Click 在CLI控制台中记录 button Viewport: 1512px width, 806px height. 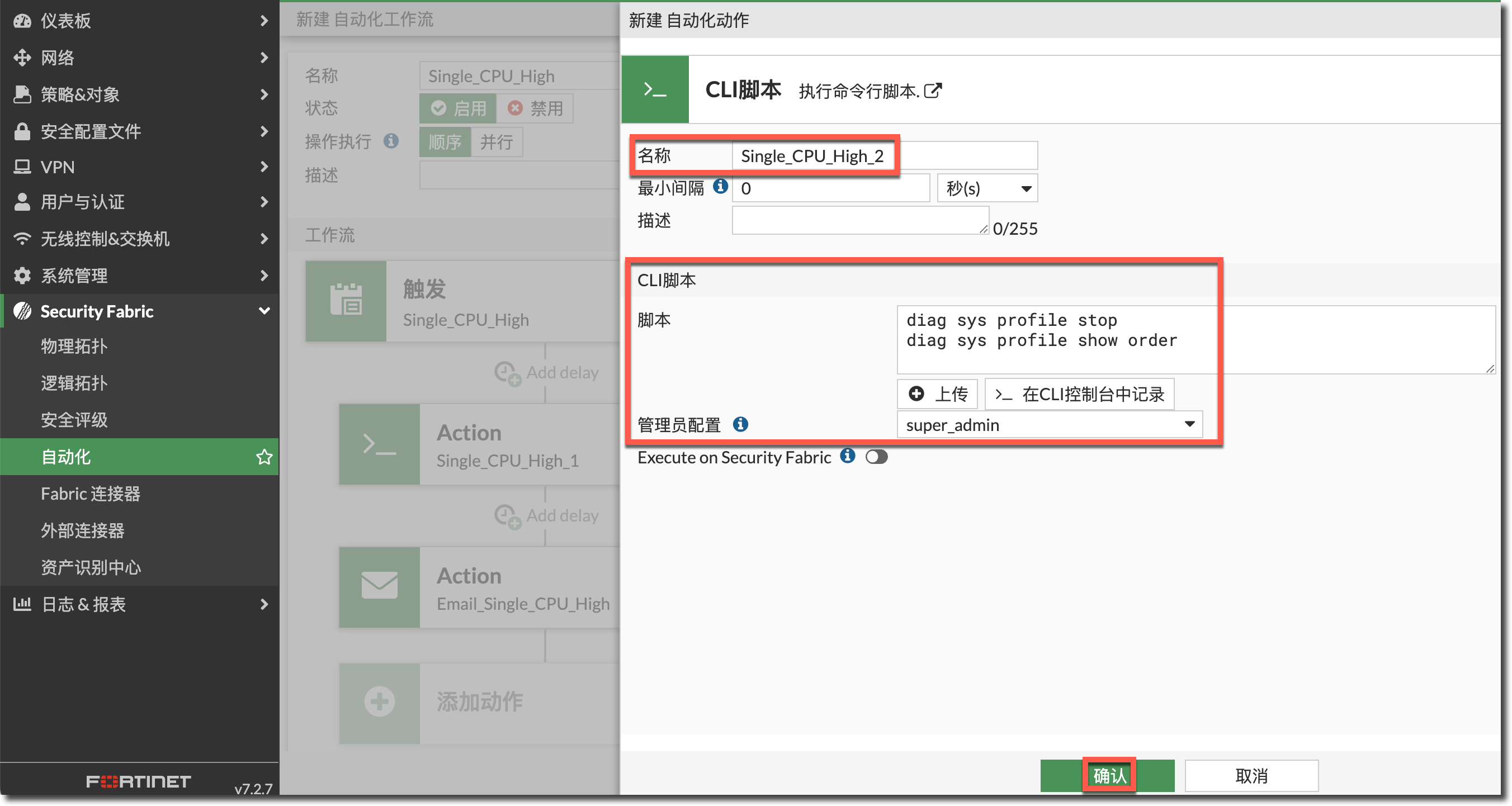(x=1079, y=393)
